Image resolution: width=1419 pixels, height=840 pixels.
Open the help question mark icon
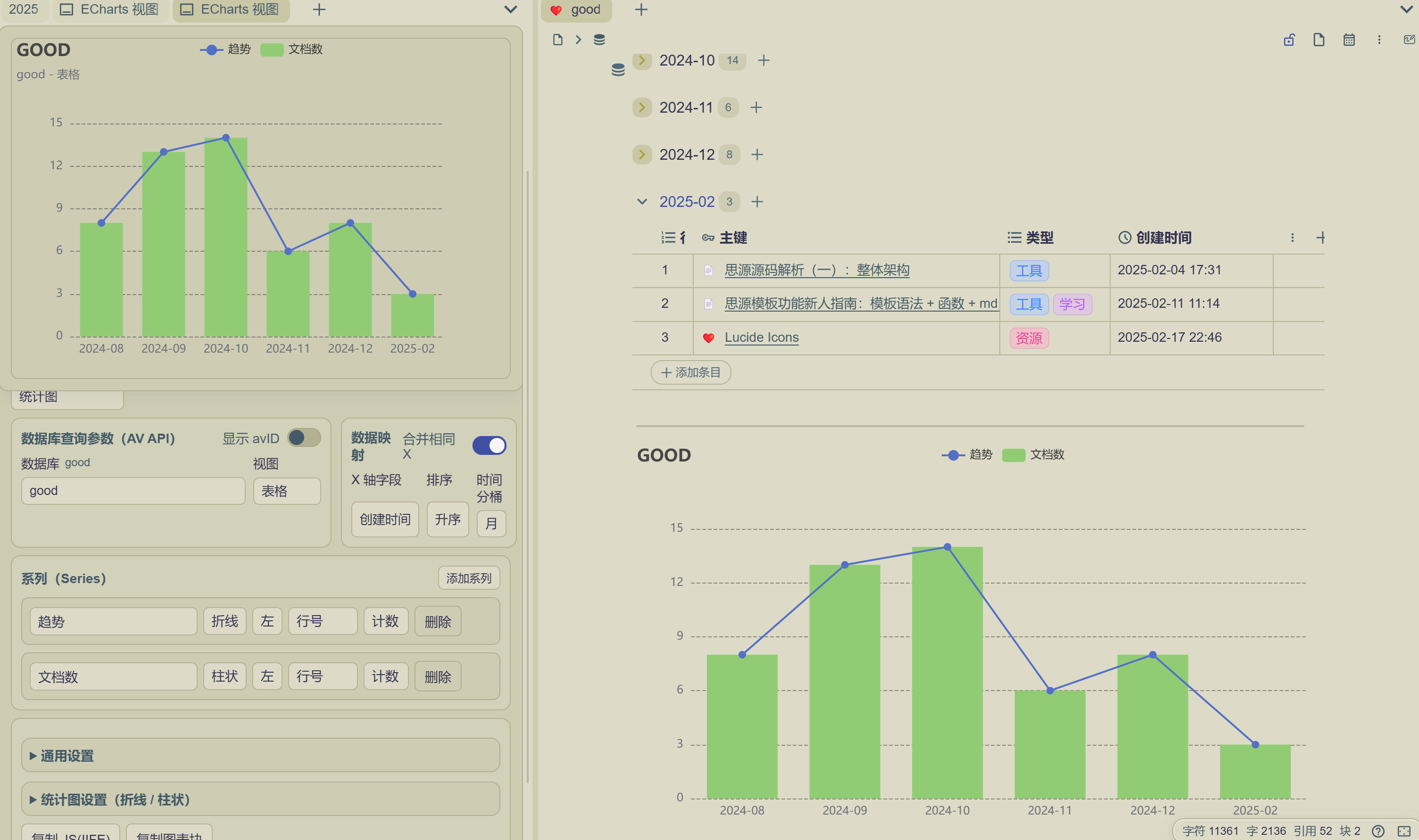pos(1378,831)
